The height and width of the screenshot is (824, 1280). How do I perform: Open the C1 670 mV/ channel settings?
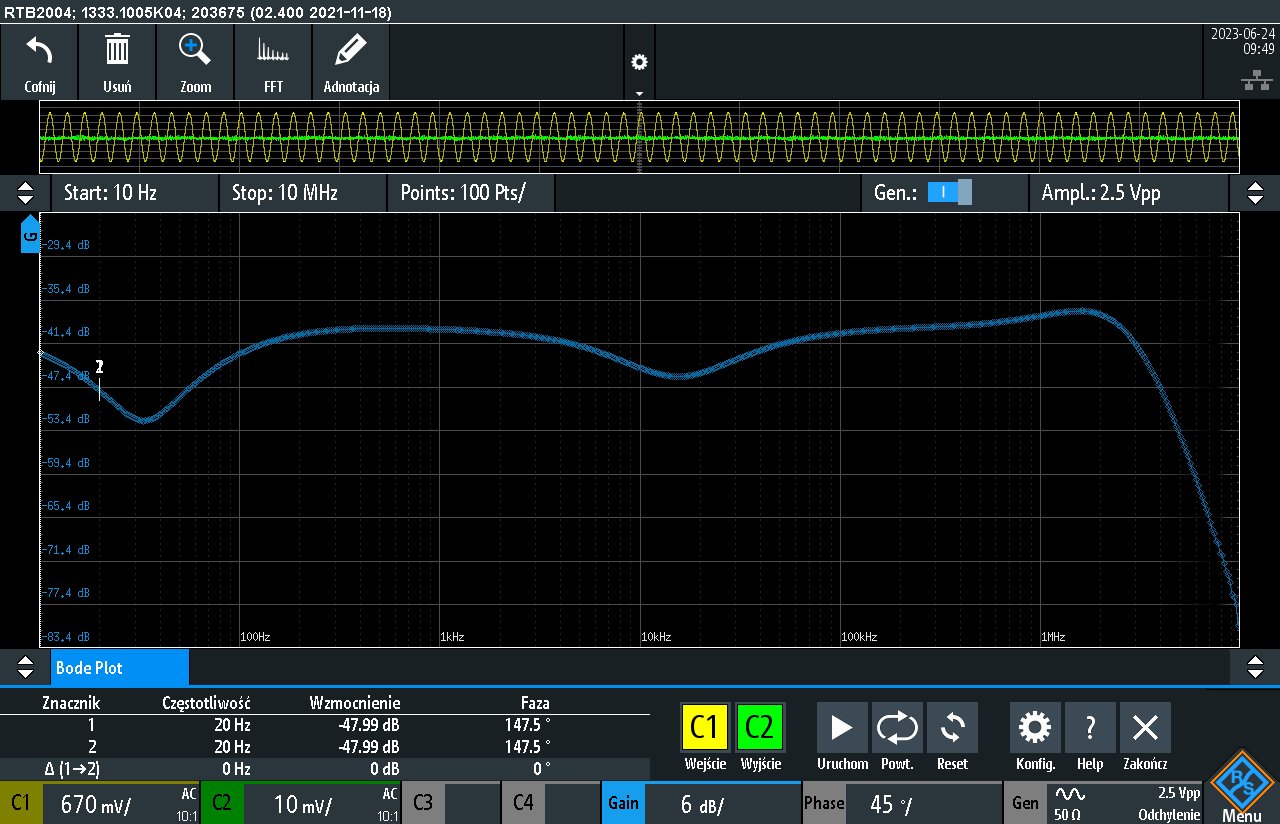(100, 803)
